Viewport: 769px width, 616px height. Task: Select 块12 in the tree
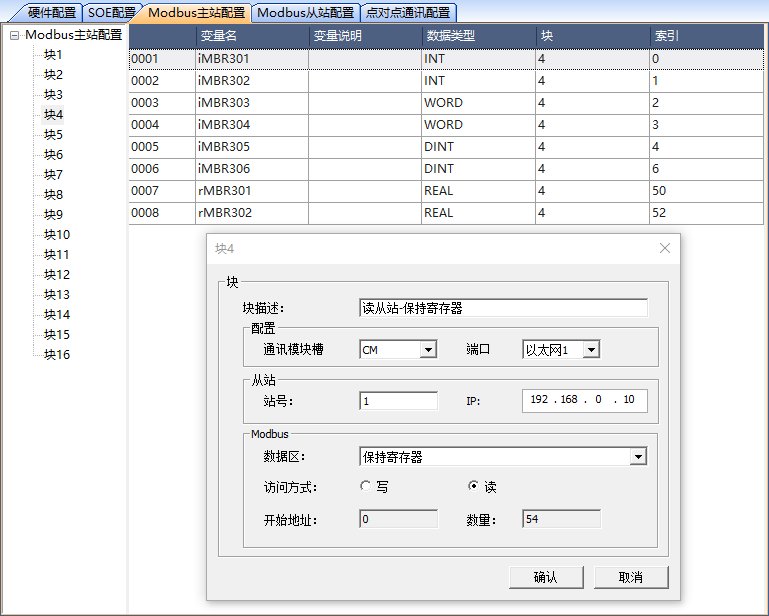(x=56, y=275)
